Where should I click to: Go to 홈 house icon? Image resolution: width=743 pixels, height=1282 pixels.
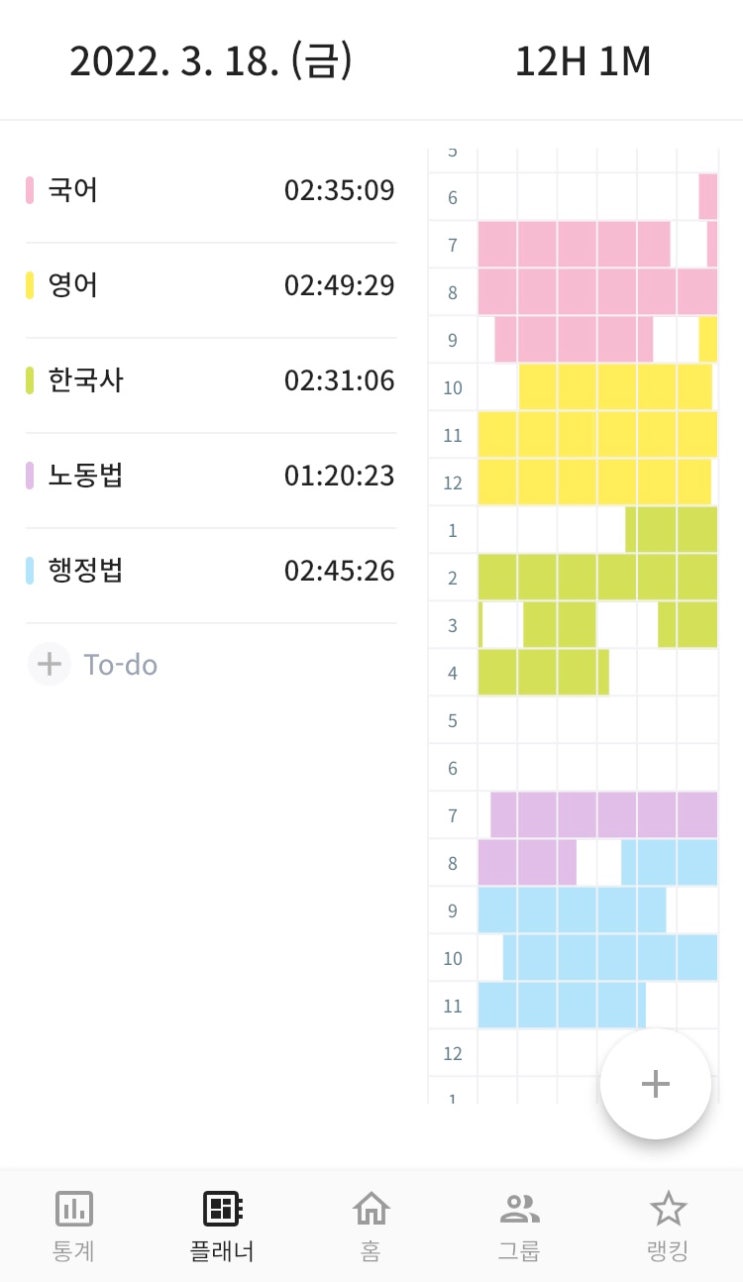371,1210
